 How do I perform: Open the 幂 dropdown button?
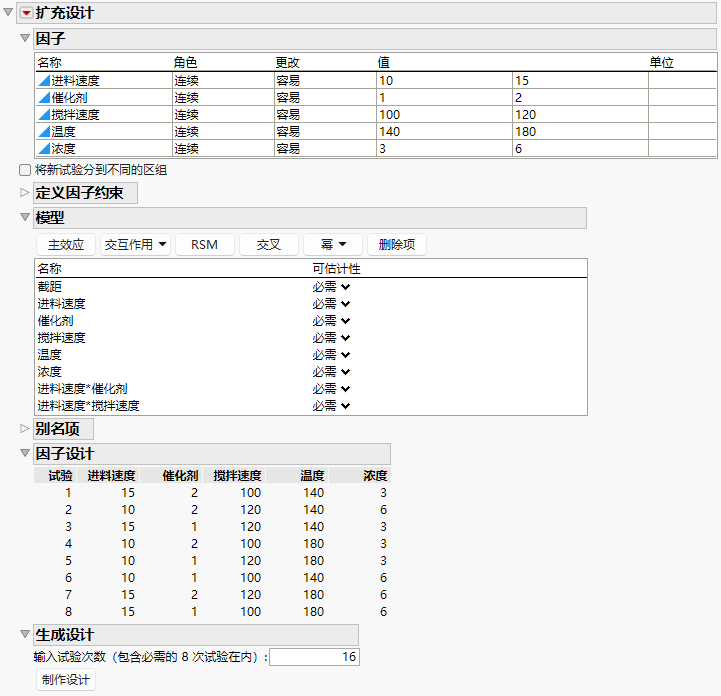(333, 245)
